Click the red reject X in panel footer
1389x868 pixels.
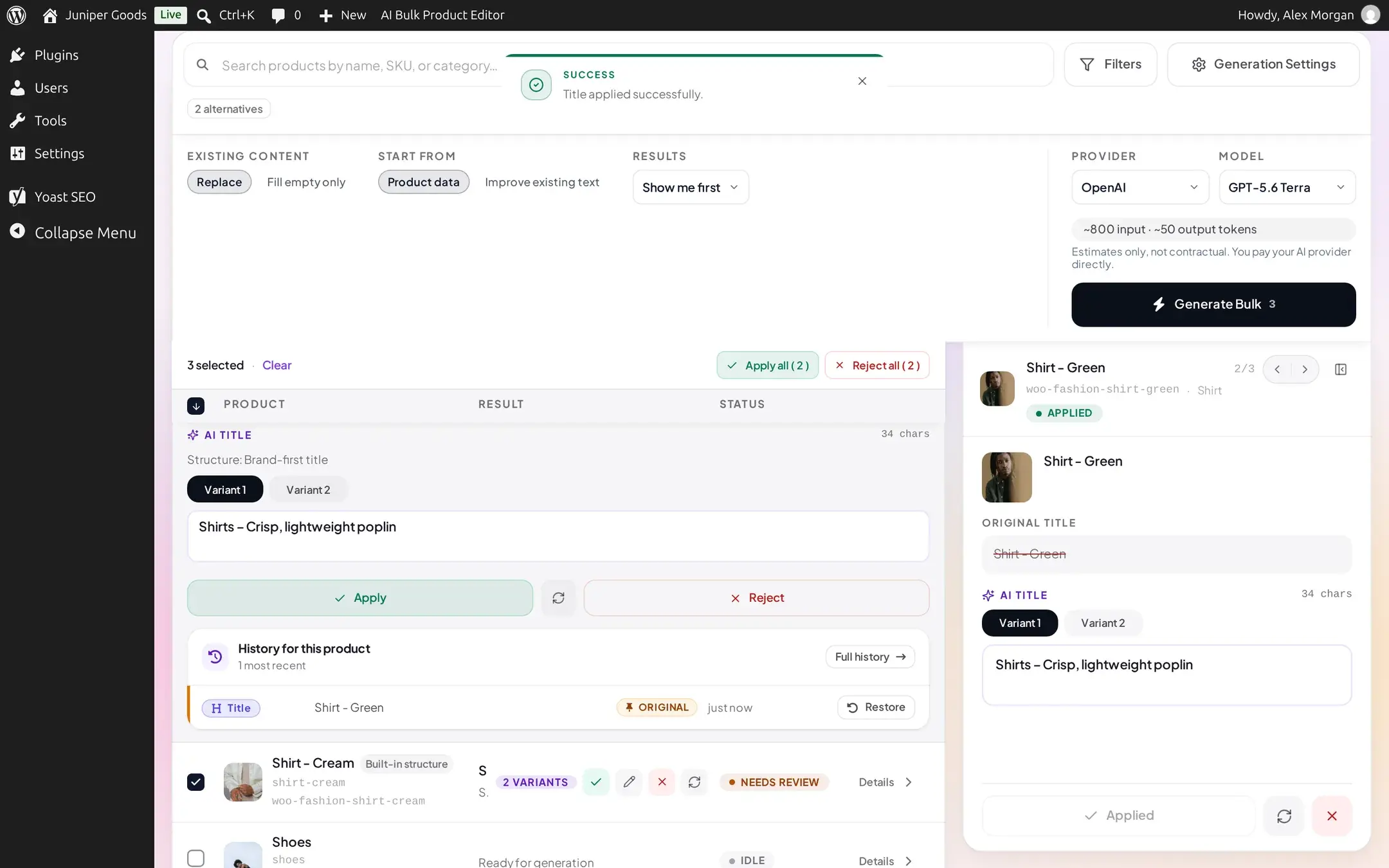(x=1332, y=816)
